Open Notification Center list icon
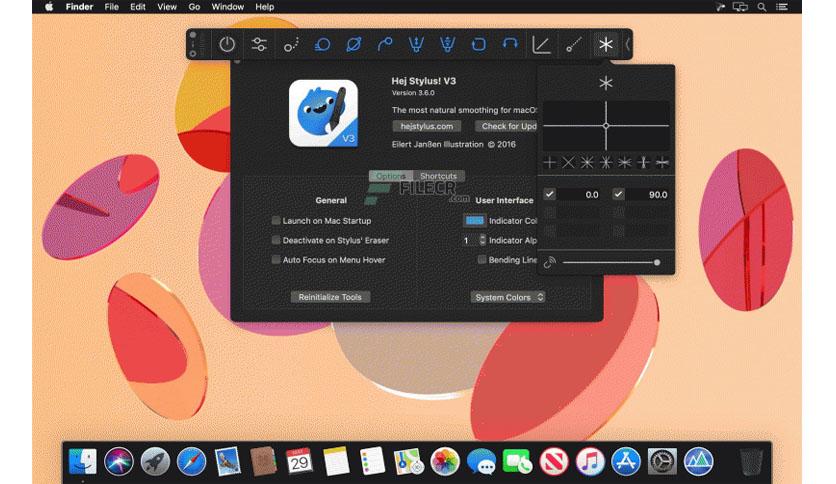 coord(782,7)
